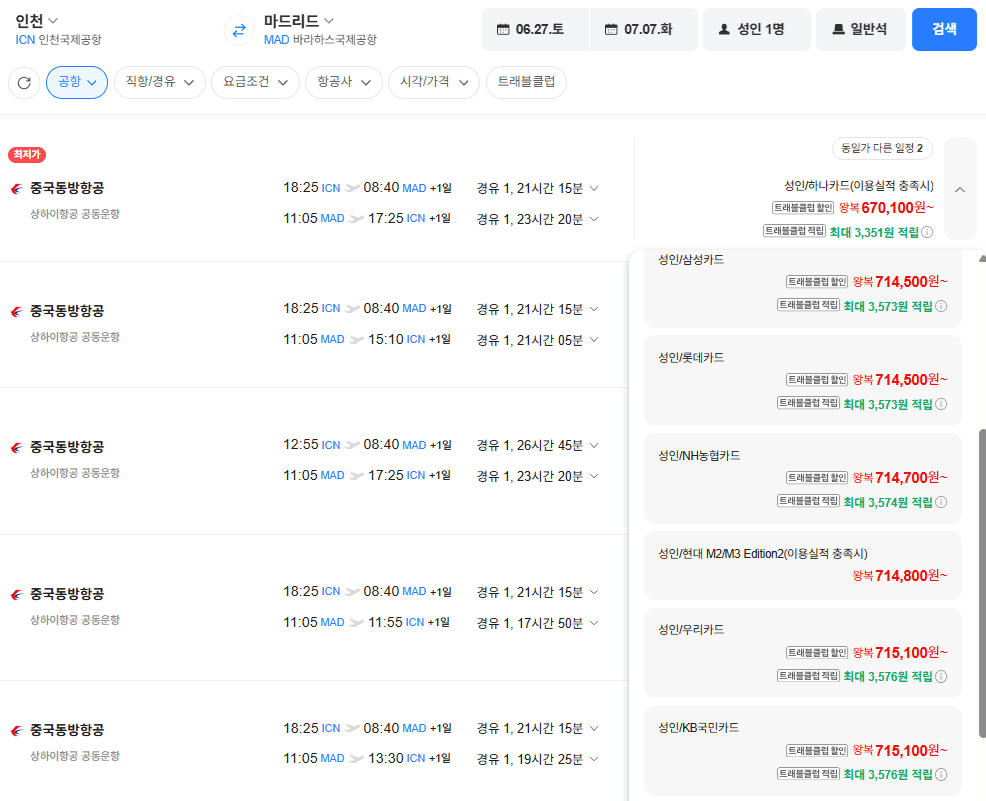The width and height of the screenshot is (986, 801).
Task: Click info icon beside KB국민카드 3,576원 적립
Action: point(941,774)
